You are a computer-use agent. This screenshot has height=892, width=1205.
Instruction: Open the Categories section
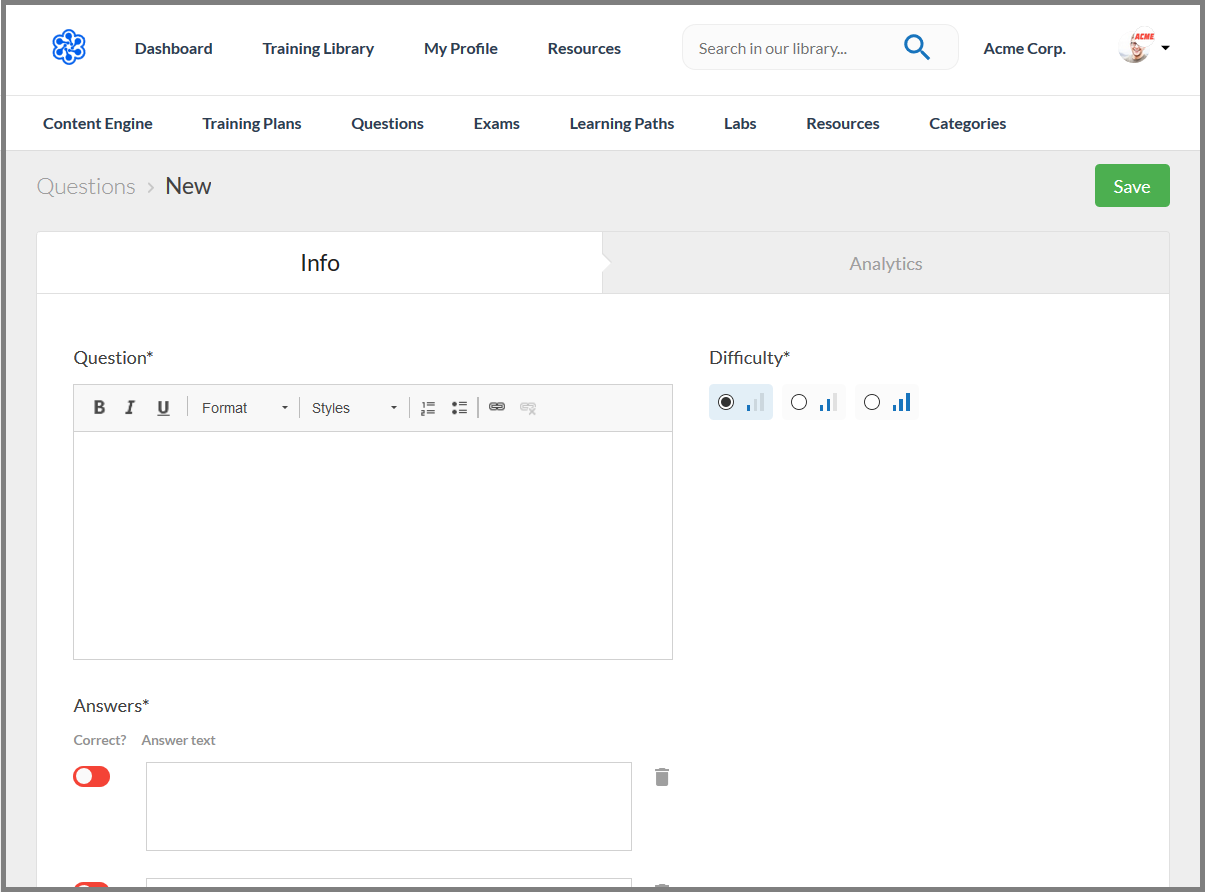[968, 124]
